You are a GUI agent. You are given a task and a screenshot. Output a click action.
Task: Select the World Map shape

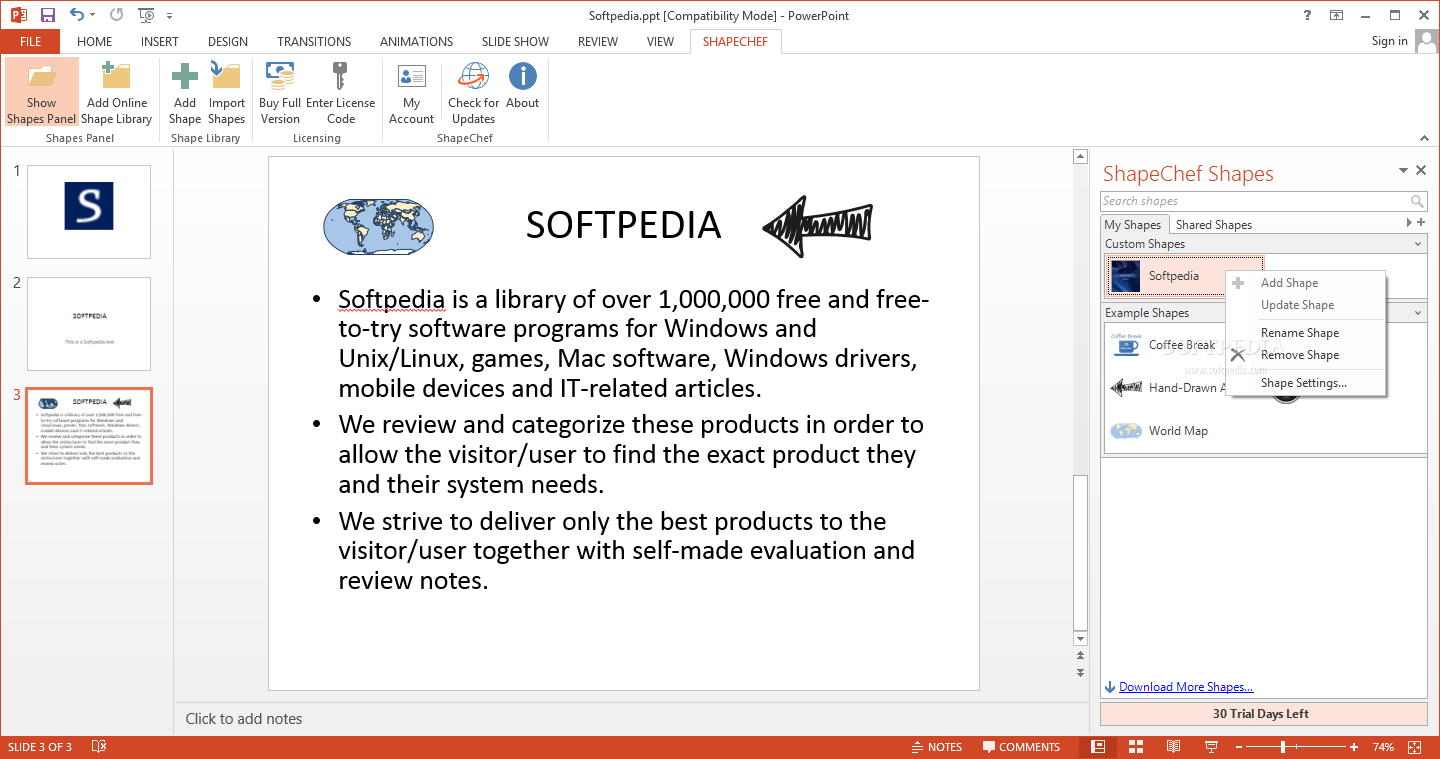click(1162, 431)
